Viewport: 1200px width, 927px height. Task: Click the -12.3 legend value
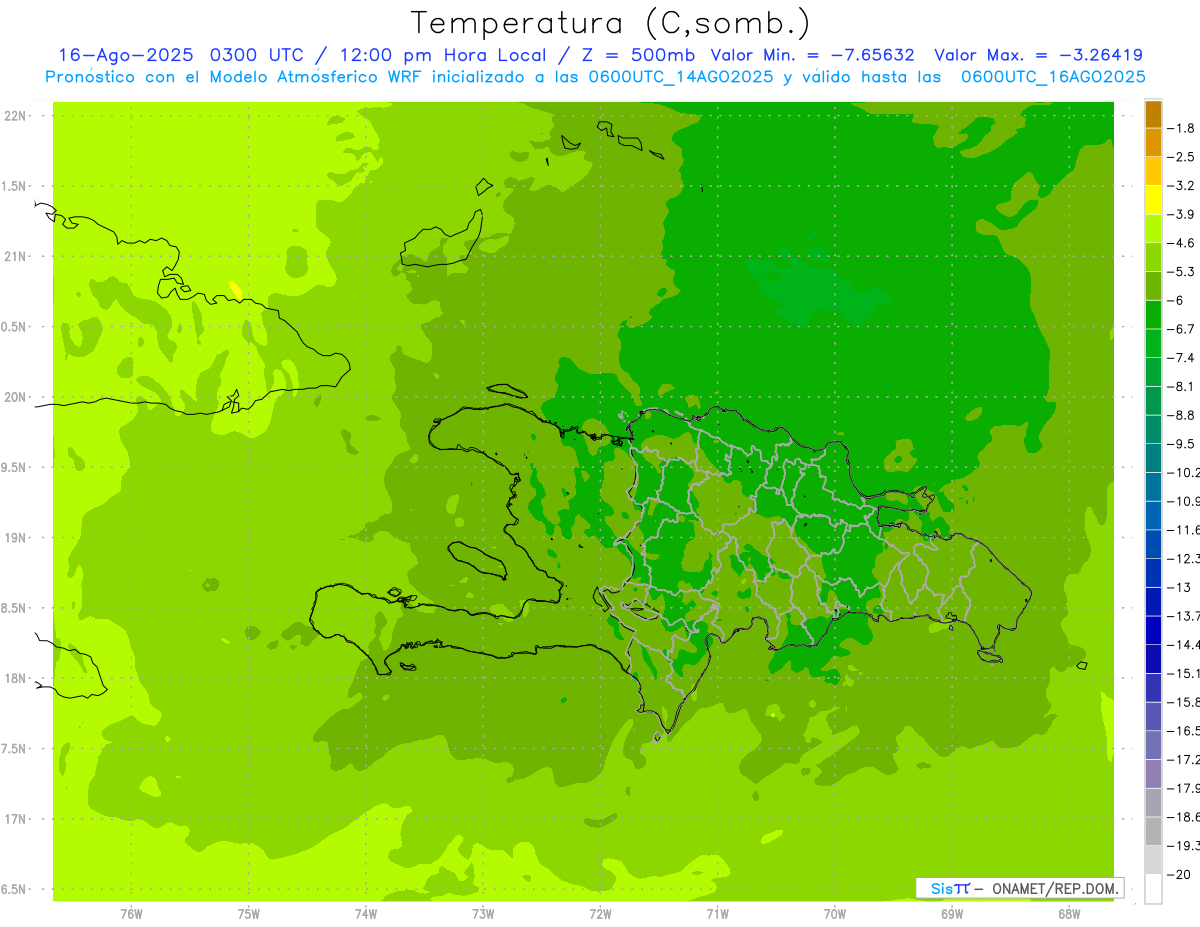point(1182,558)
